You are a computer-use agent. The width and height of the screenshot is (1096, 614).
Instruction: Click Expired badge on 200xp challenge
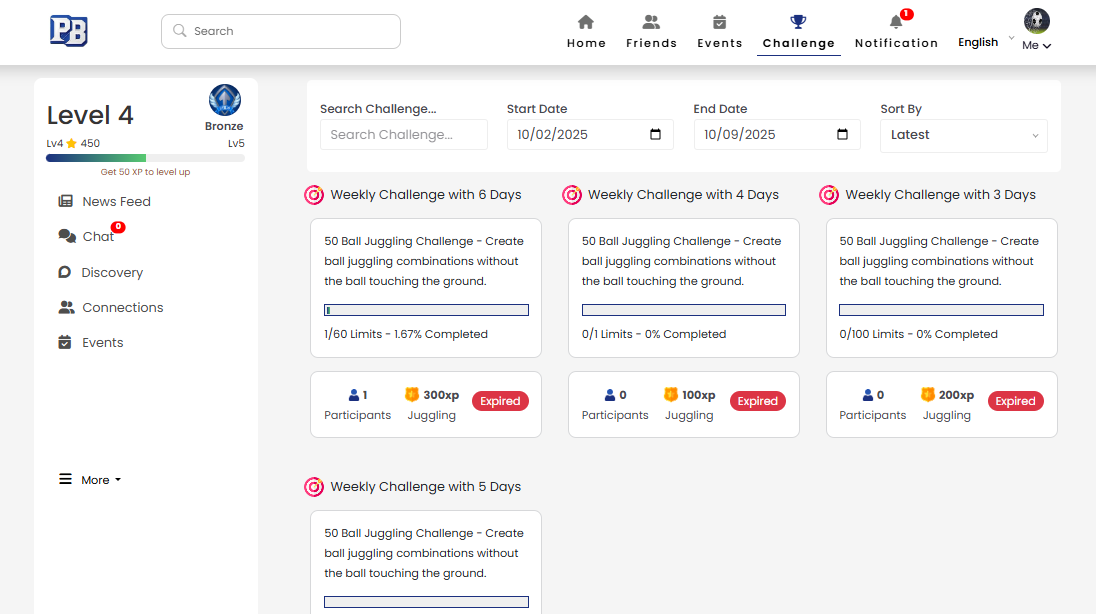pos(1015,401)
